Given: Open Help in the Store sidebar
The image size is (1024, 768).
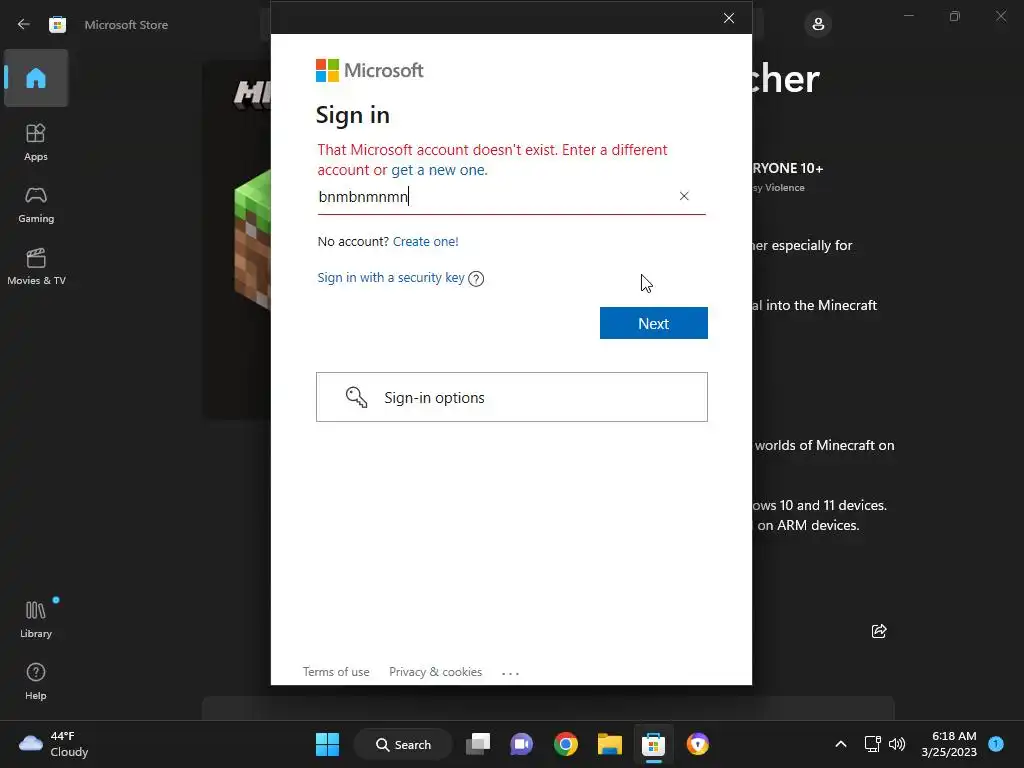Looking at the screenshot, I should [x=36, y=681].
